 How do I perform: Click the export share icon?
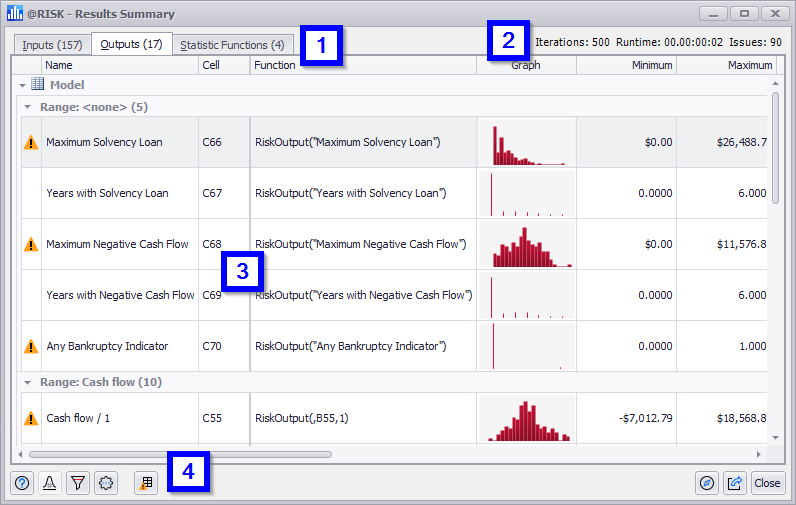coord(735,483)
